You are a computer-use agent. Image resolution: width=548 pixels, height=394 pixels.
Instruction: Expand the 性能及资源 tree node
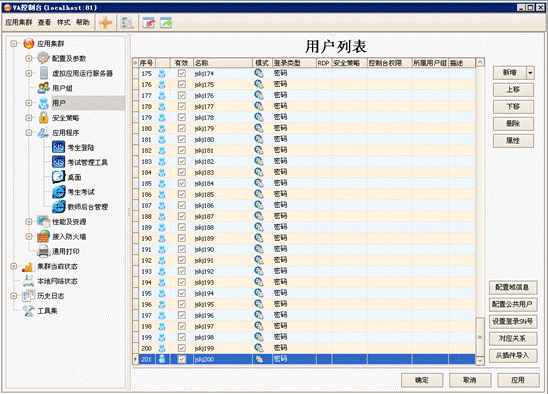click(29, 222)
